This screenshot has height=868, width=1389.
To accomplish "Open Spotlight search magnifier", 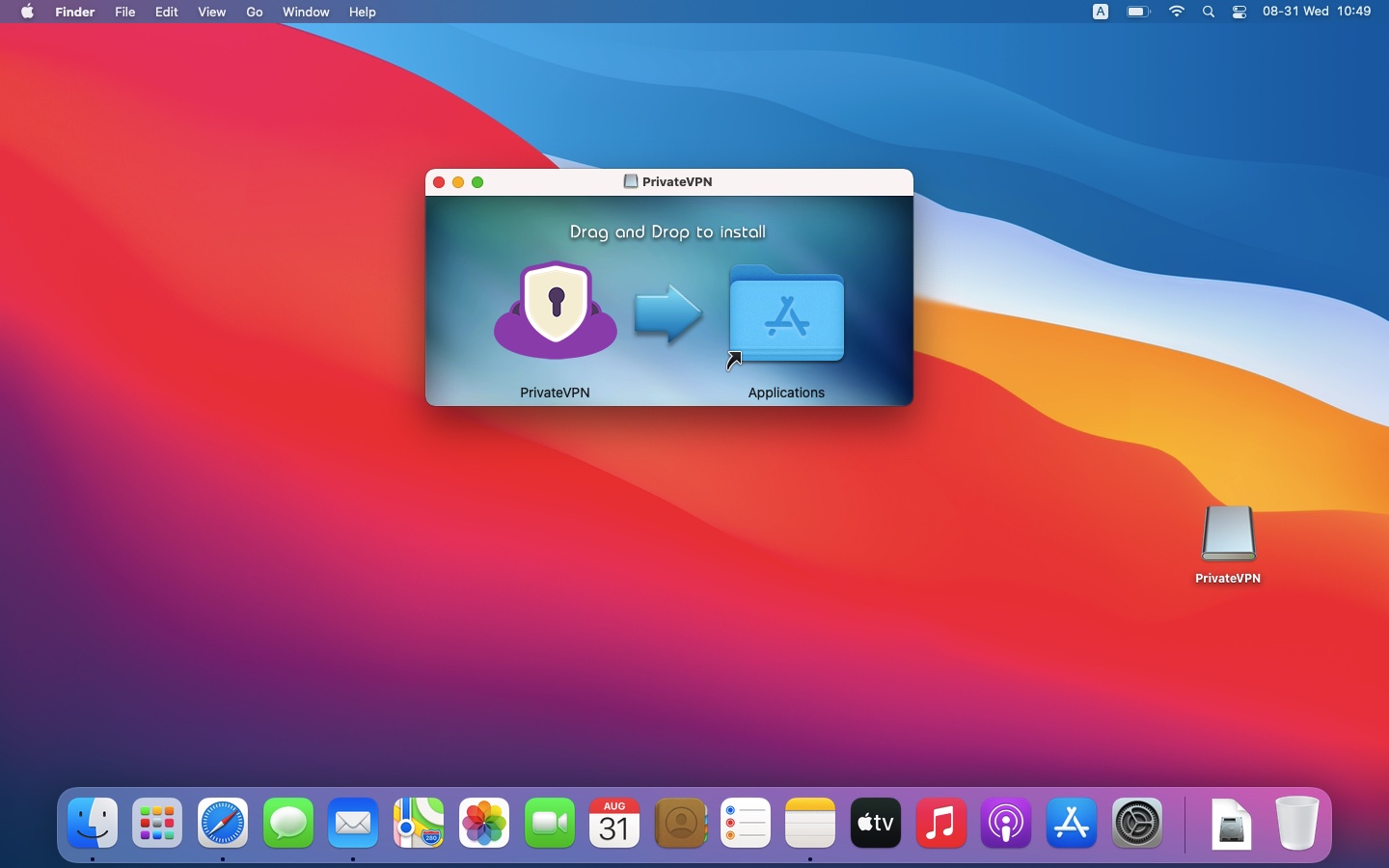I will (x=1209, y=12).
